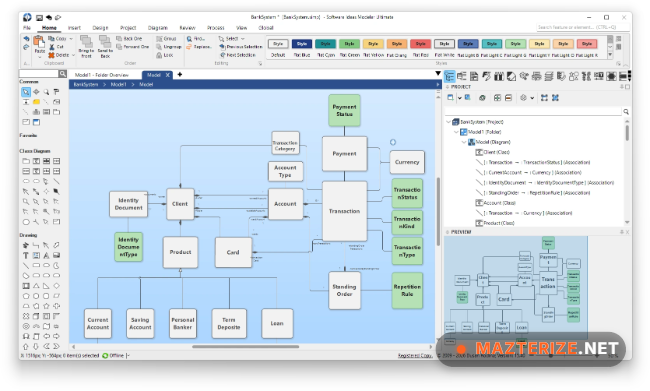Viewport: 650px width, 391px height.
Task: Click the new-item icon in Project toolbar
Action: [451, 98]
